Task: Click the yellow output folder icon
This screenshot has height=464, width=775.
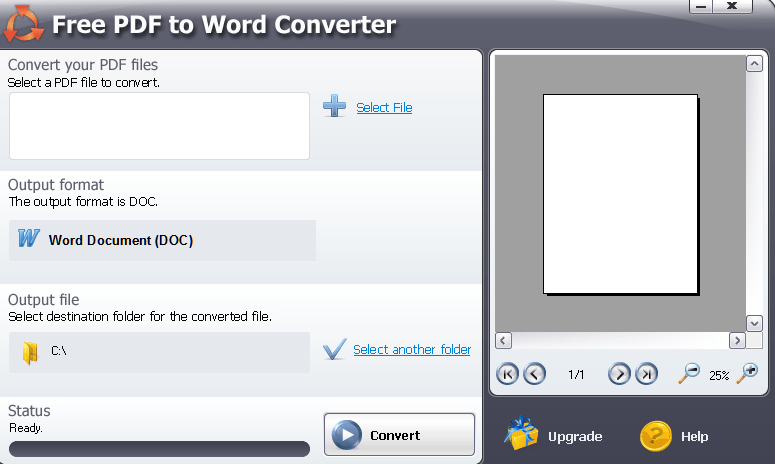Action: [x=30, y=353]
